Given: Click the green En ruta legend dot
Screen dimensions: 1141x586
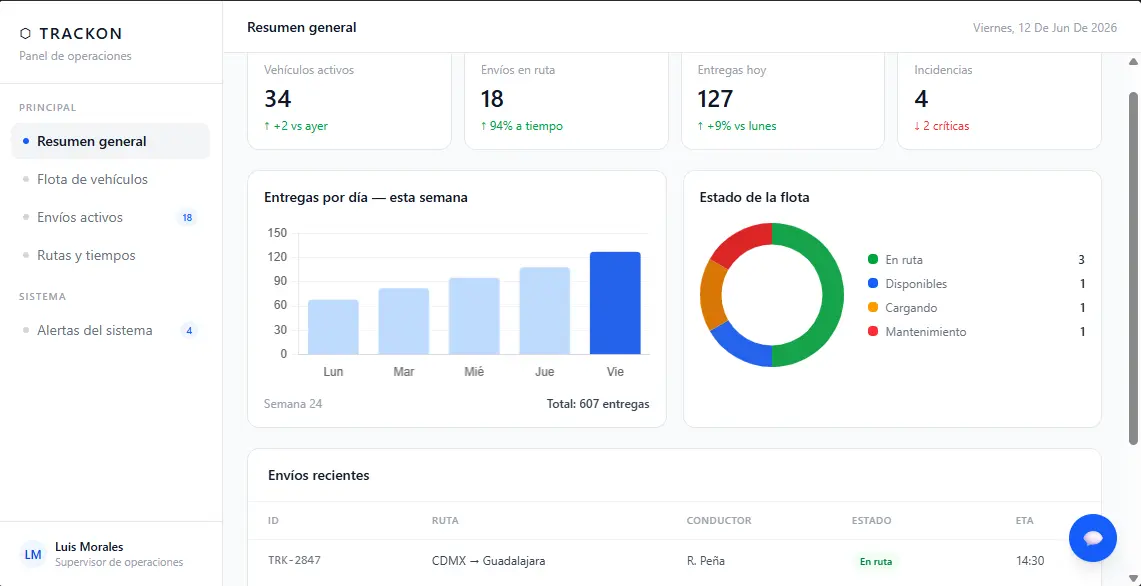Looking at the screenshot, I should (873, 260).
